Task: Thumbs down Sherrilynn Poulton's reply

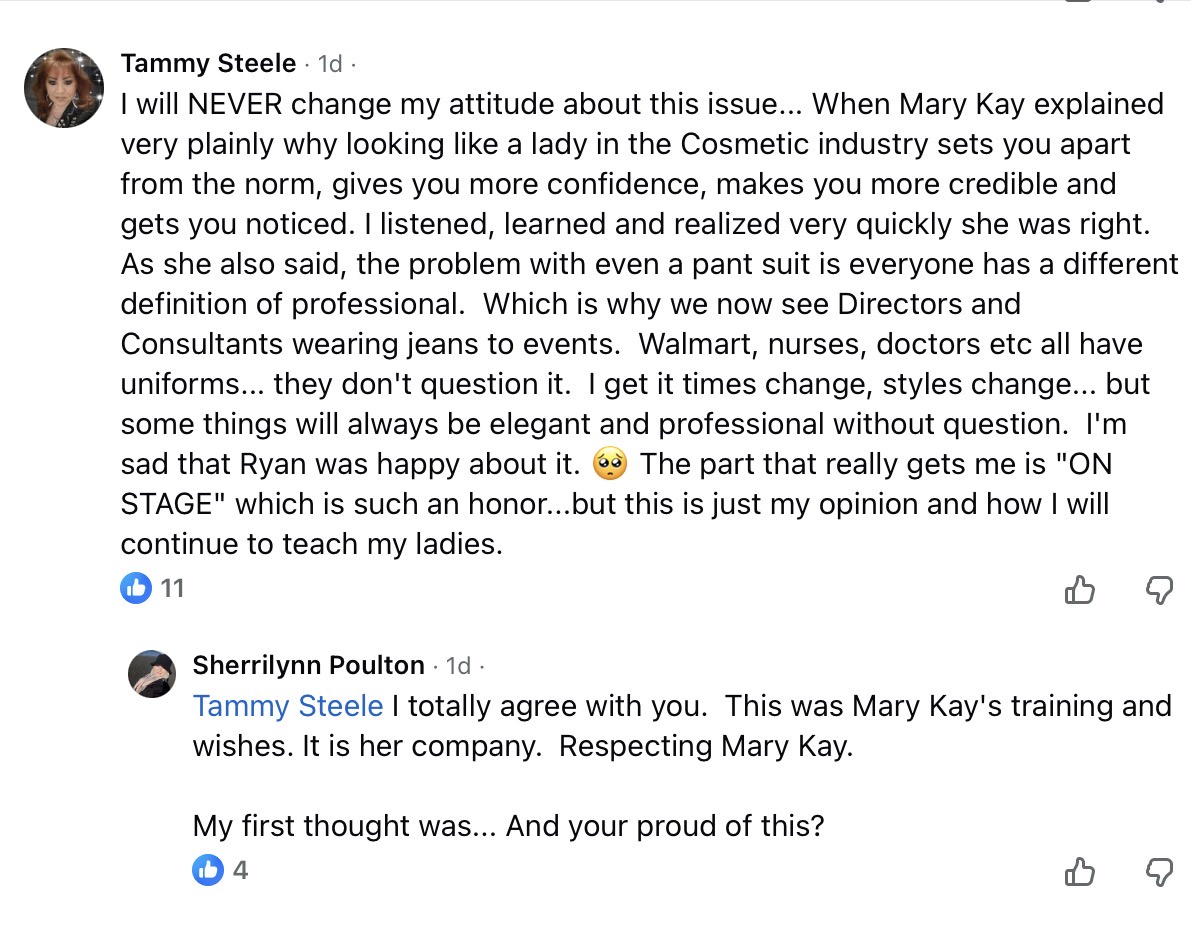Action: coord(1158,872)
